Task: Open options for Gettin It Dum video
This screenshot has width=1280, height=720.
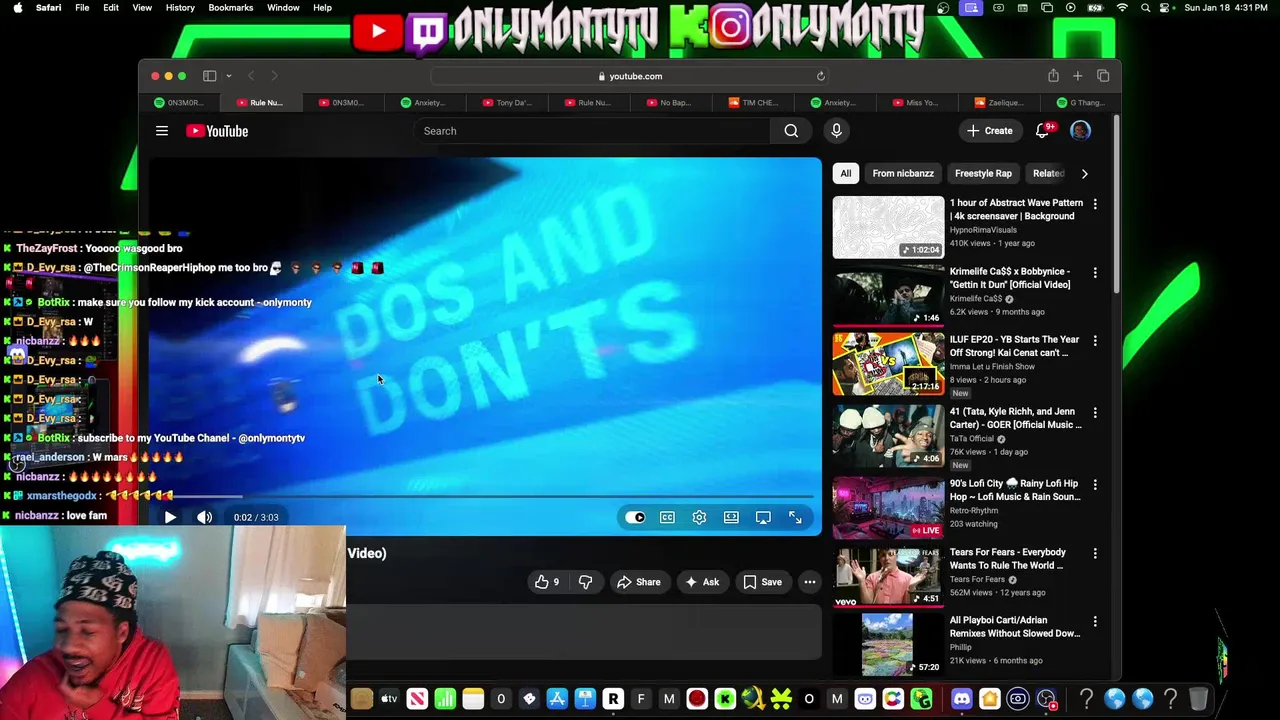Action: click(x=1095, y=272)
